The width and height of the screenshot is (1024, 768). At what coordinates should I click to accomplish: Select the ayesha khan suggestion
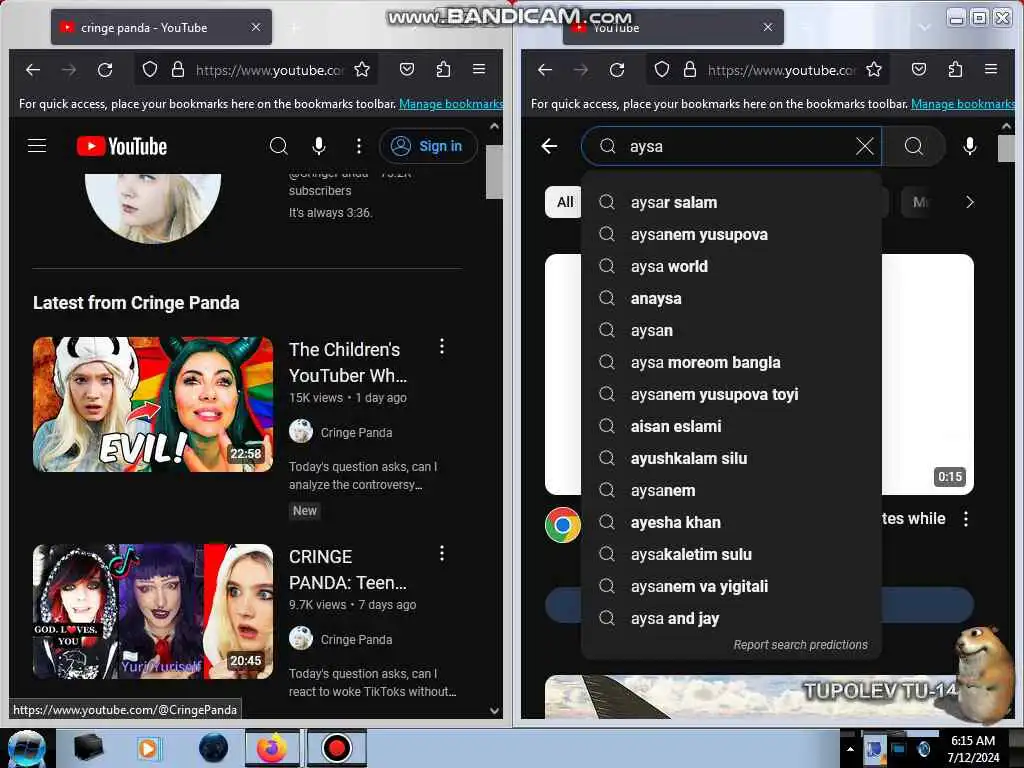click(x=731, y=522)
